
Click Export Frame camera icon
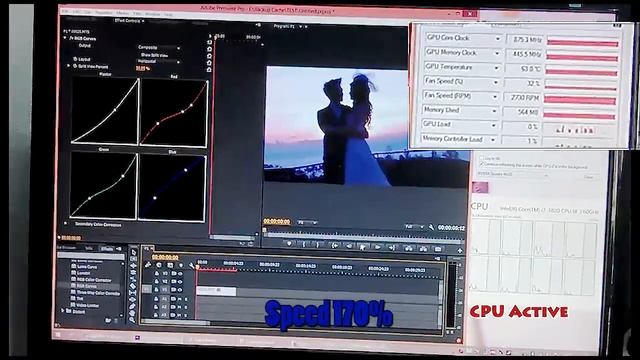pyautogui.click(x=438, y=249)
